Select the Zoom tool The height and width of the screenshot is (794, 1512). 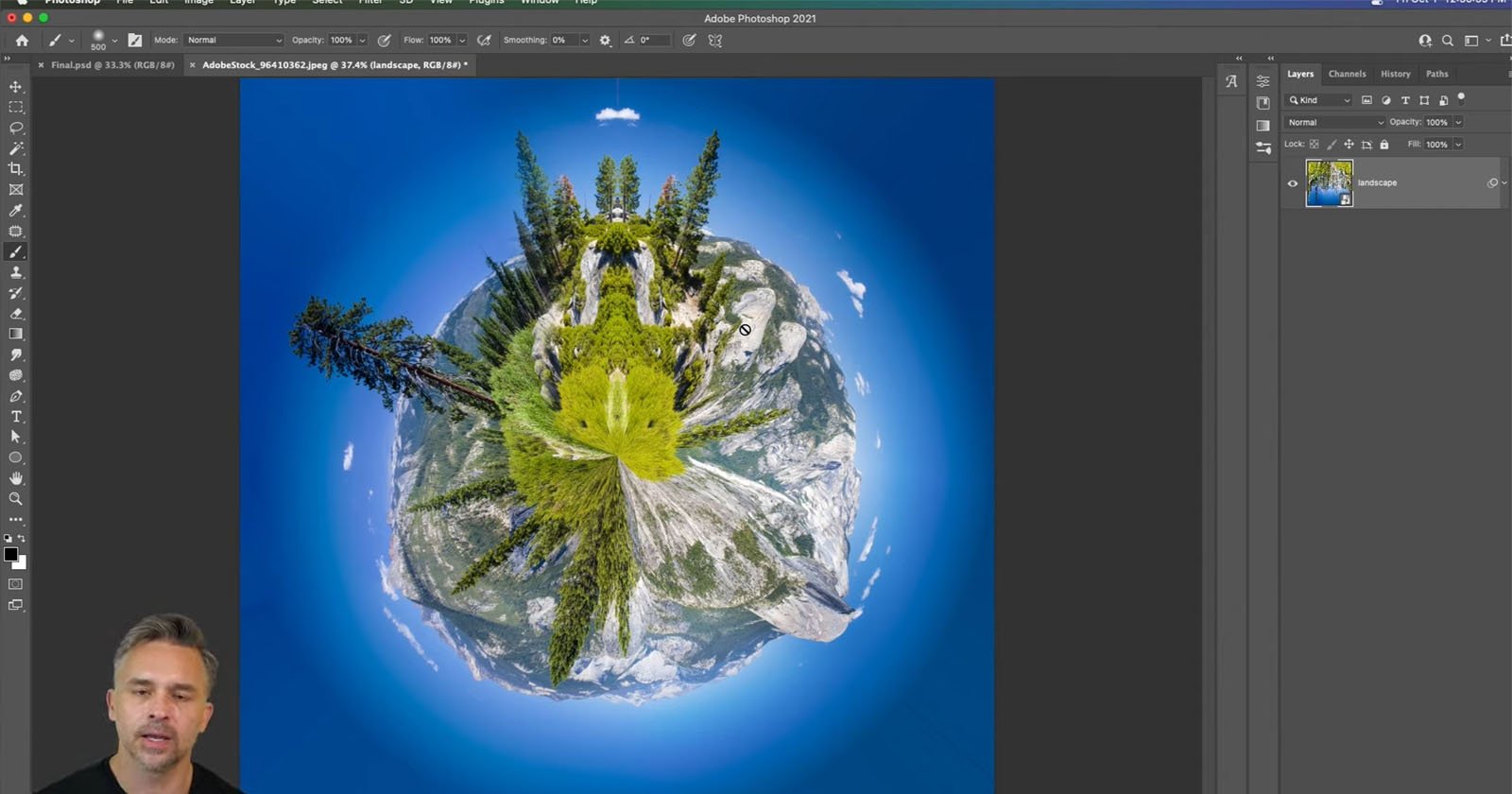pyautogui.click(x=16, y=498)
